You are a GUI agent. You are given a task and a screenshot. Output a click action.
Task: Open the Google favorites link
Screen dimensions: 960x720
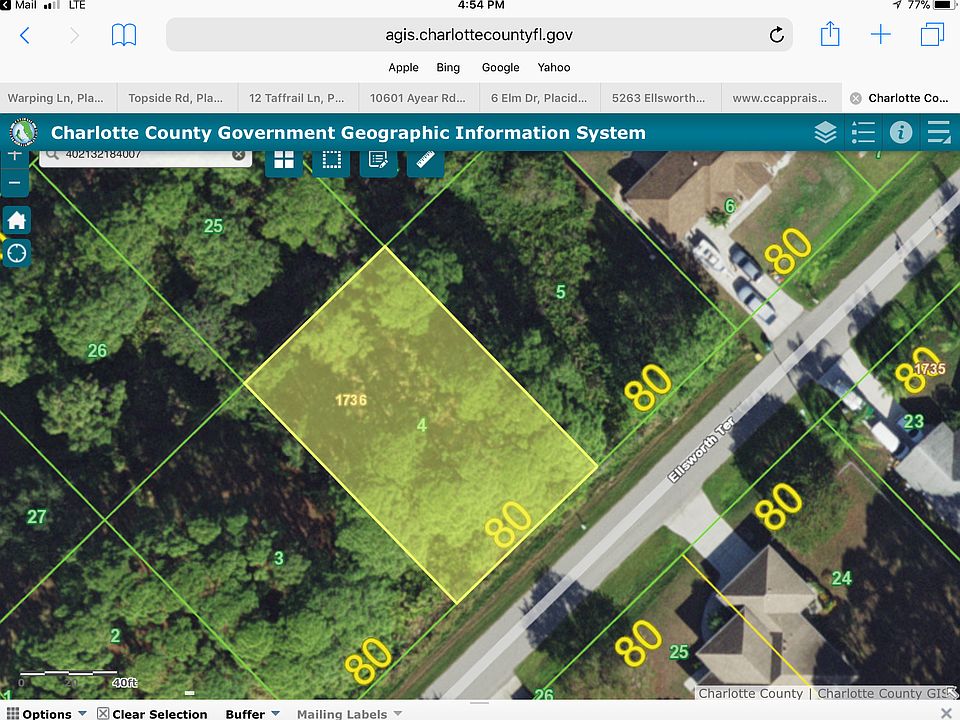(500, 67)
